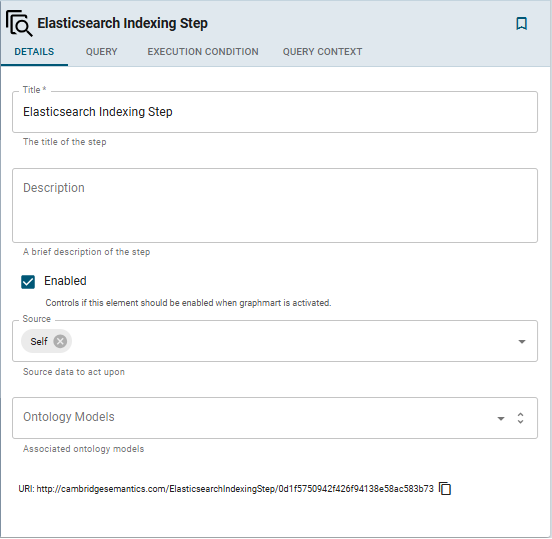552x539 pixels.
Task: Toggle the Enabled checkbox
Action: pos(28,282)
